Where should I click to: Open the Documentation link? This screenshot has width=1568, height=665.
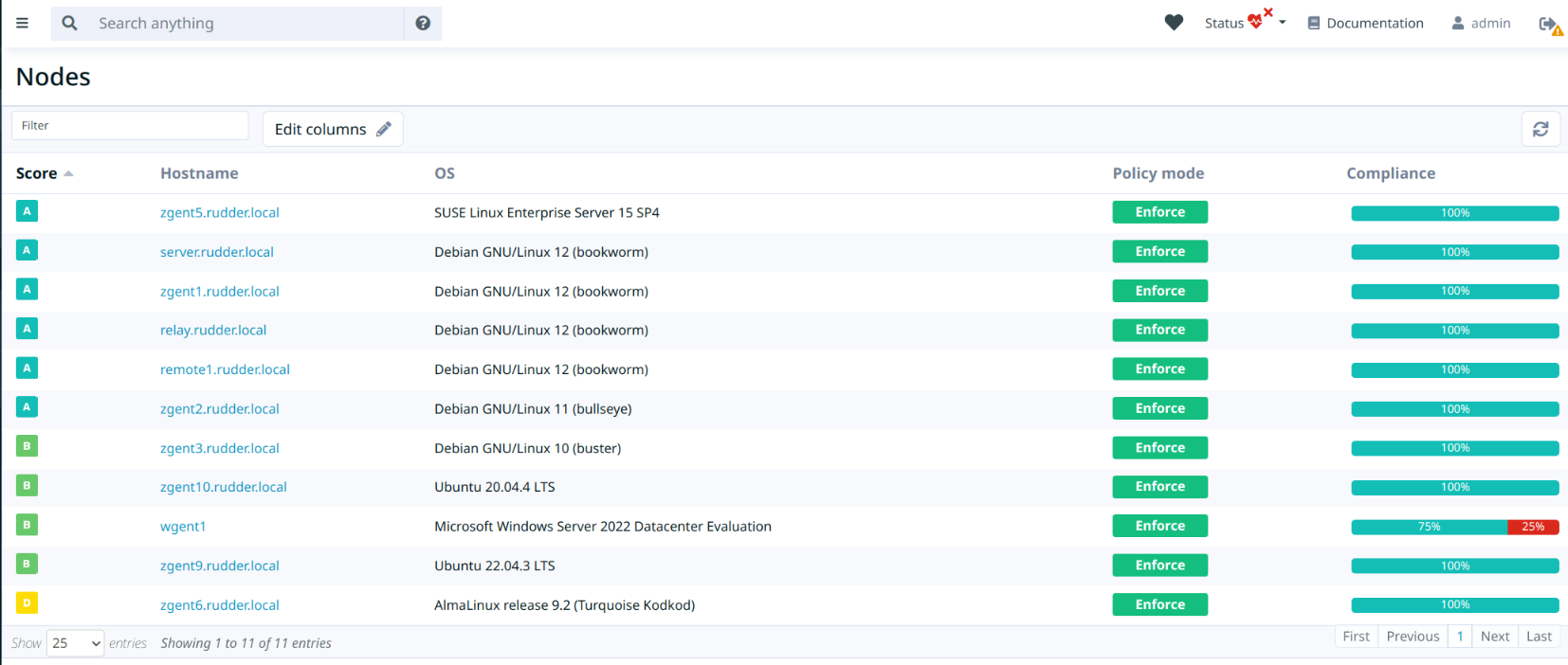coord(1365,23)
